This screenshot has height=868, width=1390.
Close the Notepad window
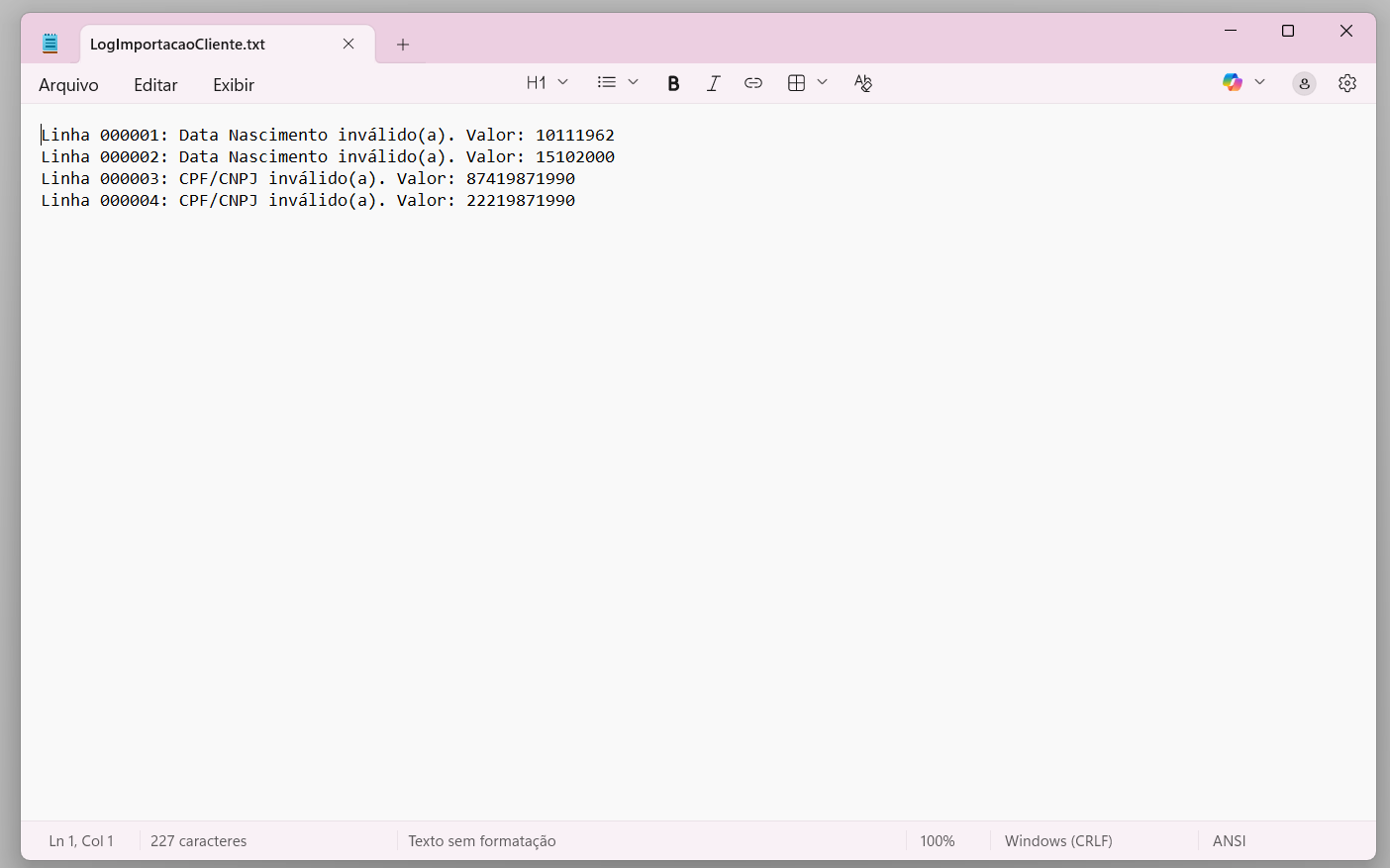1346,31
